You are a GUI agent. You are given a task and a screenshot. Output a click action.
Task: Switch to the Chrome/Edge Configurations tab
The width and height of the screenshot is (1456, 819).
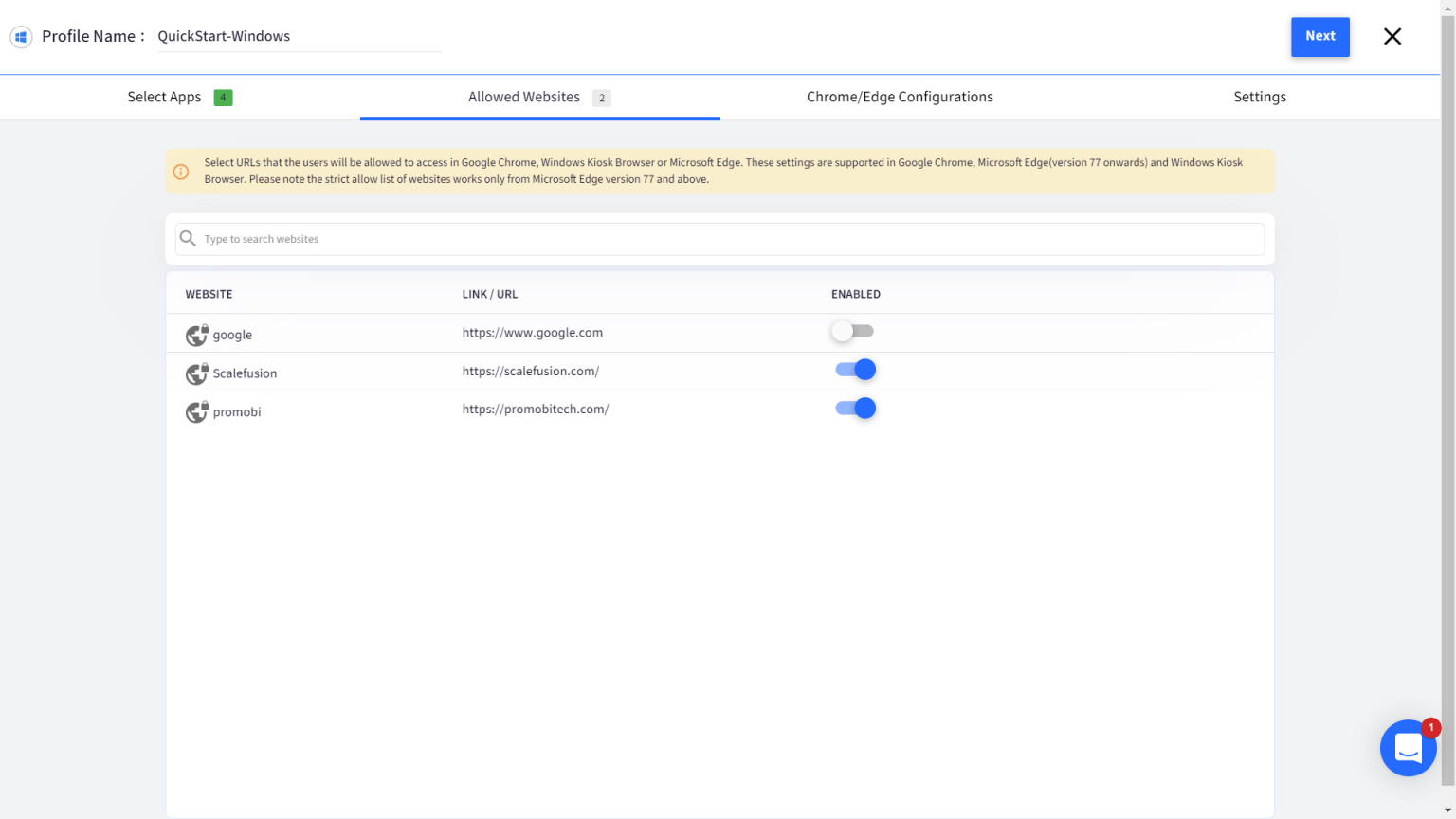900,97
